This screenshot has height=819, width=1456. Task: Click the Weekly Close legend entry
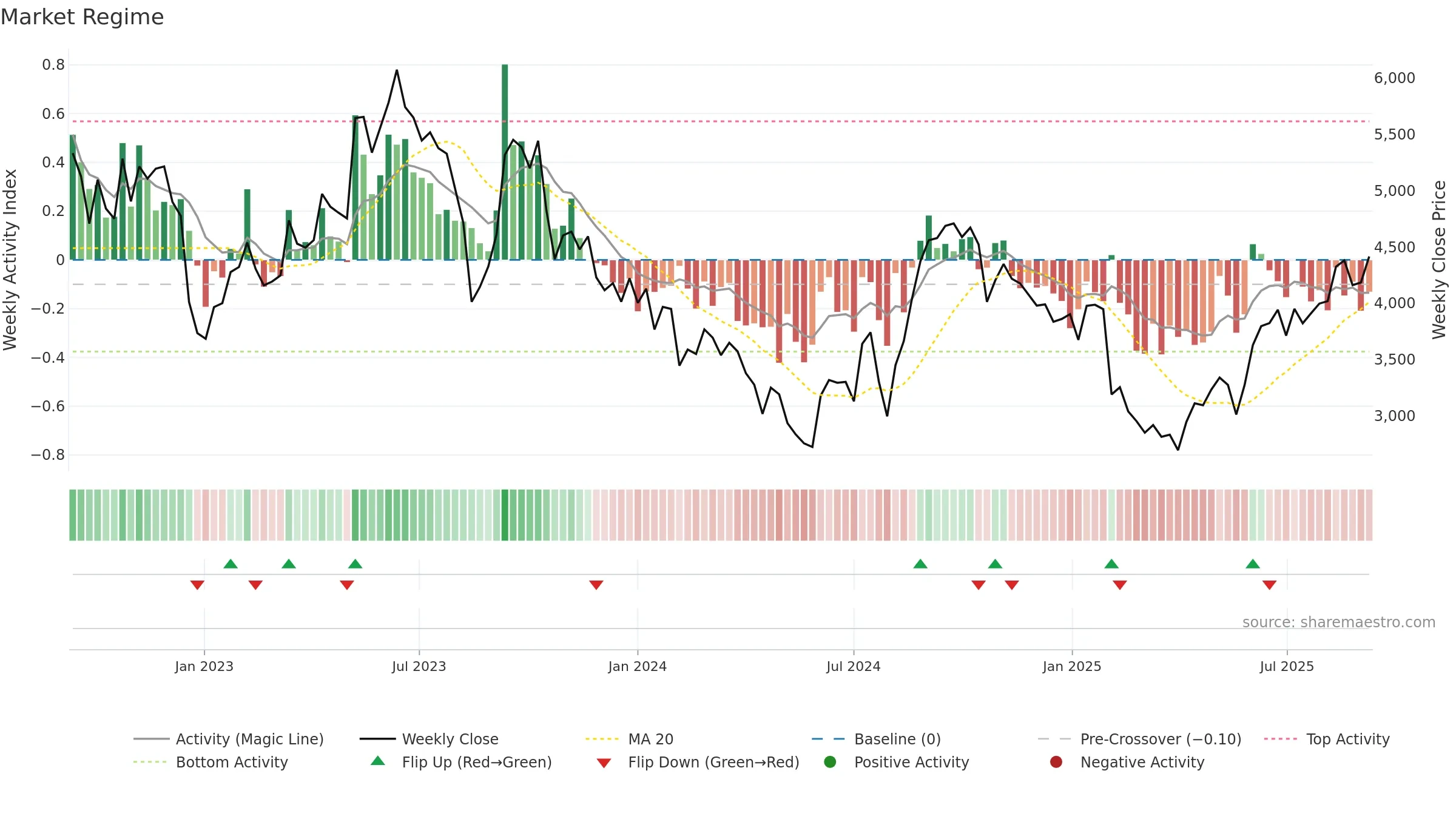[x=429, y=739]
